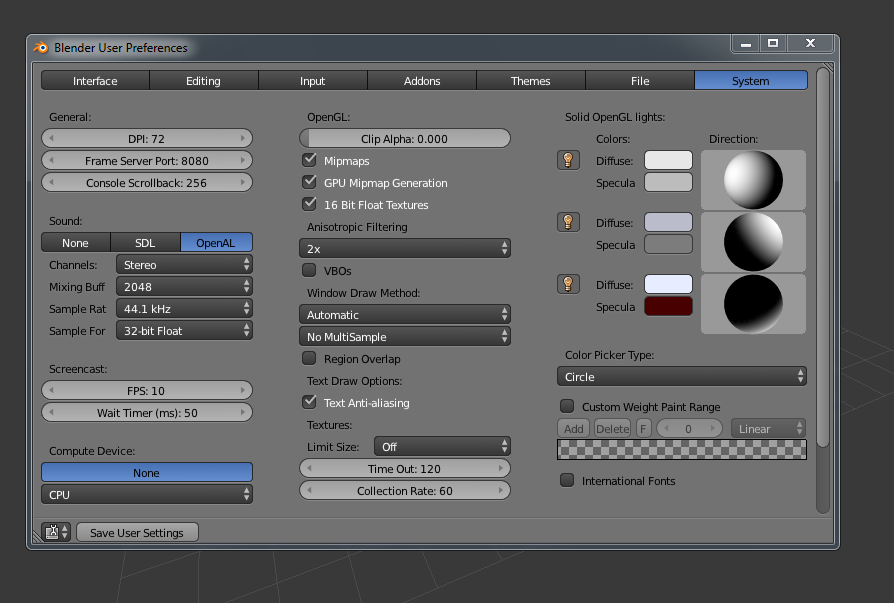Enable the International Fonts checkbox

567,481
